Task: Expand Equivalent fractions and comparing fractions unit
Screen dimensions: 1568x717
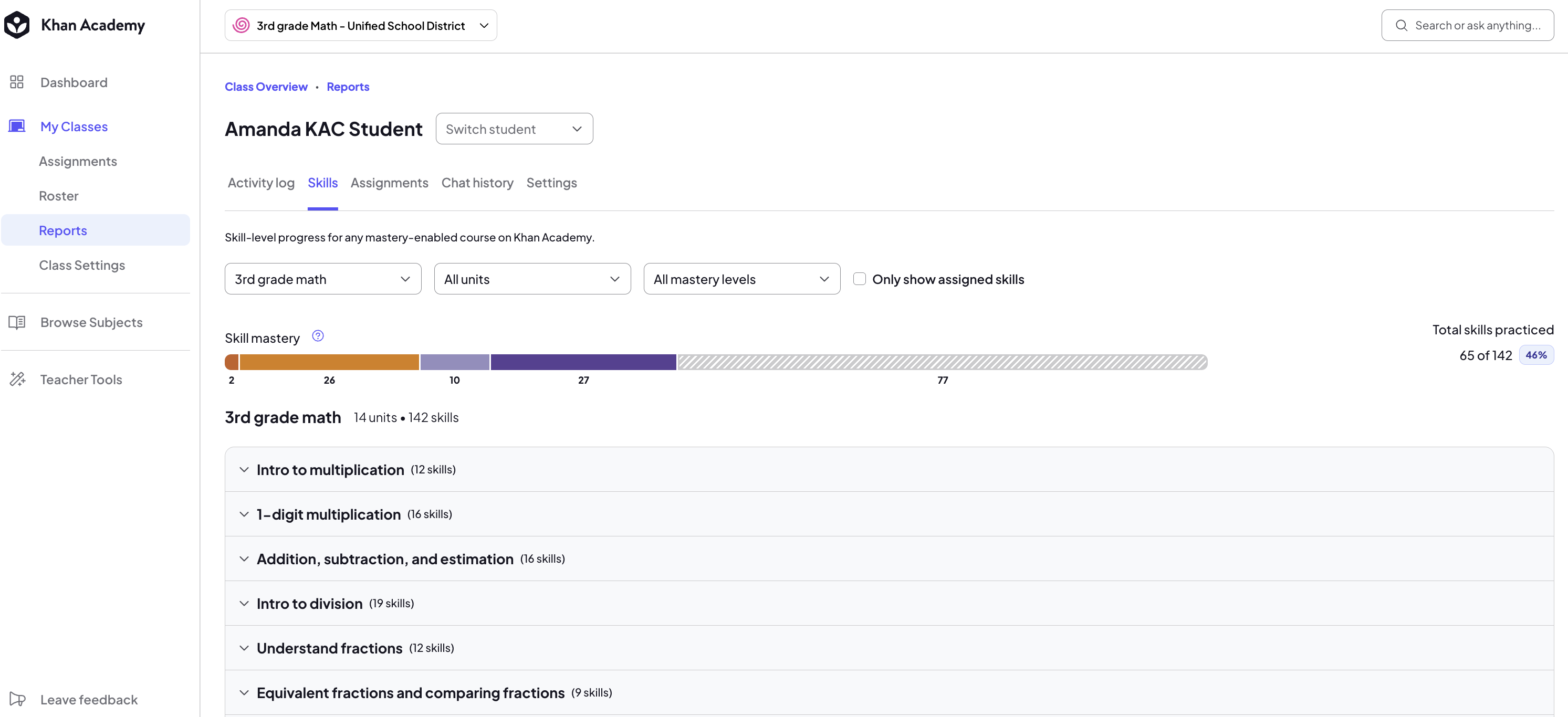Action: click(888, 693)
